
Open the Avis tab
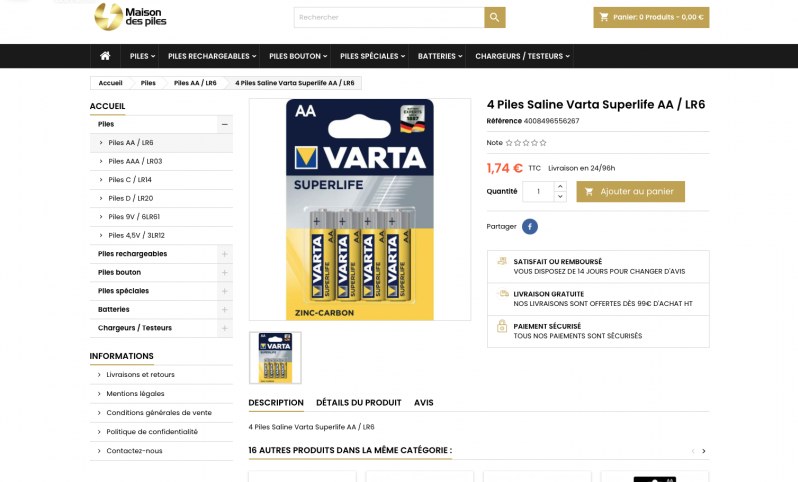coord(423,403)
